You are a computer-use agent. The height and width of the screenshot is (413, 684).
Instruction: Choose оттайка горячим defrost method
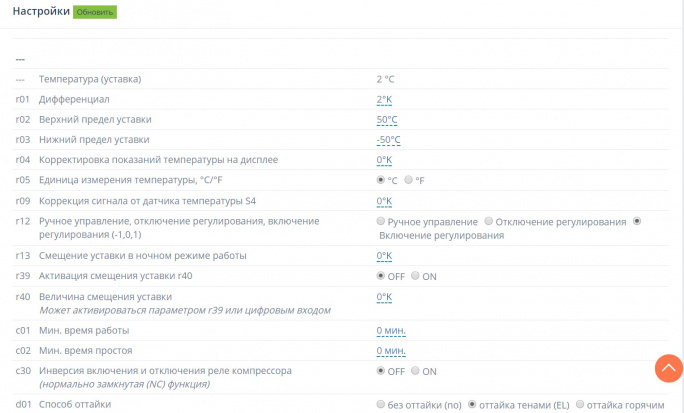(x=579, y=404)
